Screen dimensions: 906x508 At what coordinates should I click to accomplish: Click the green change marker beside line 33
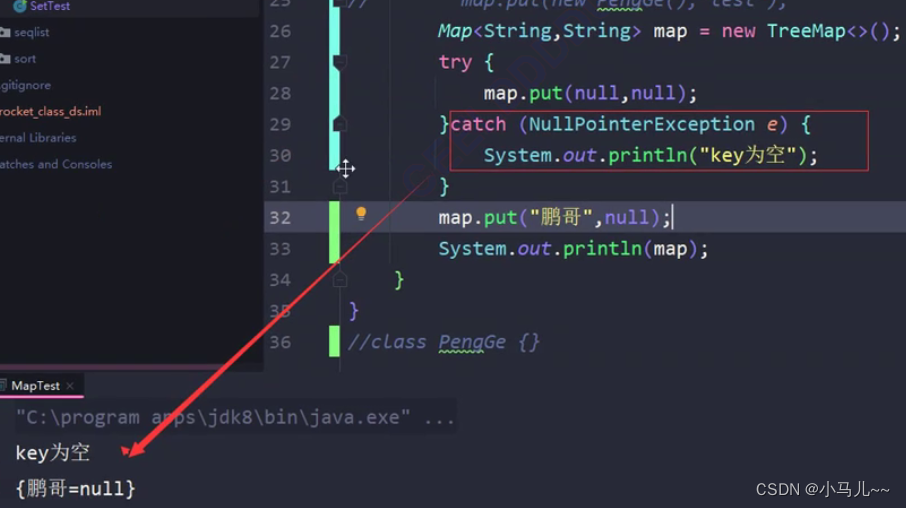335,248
